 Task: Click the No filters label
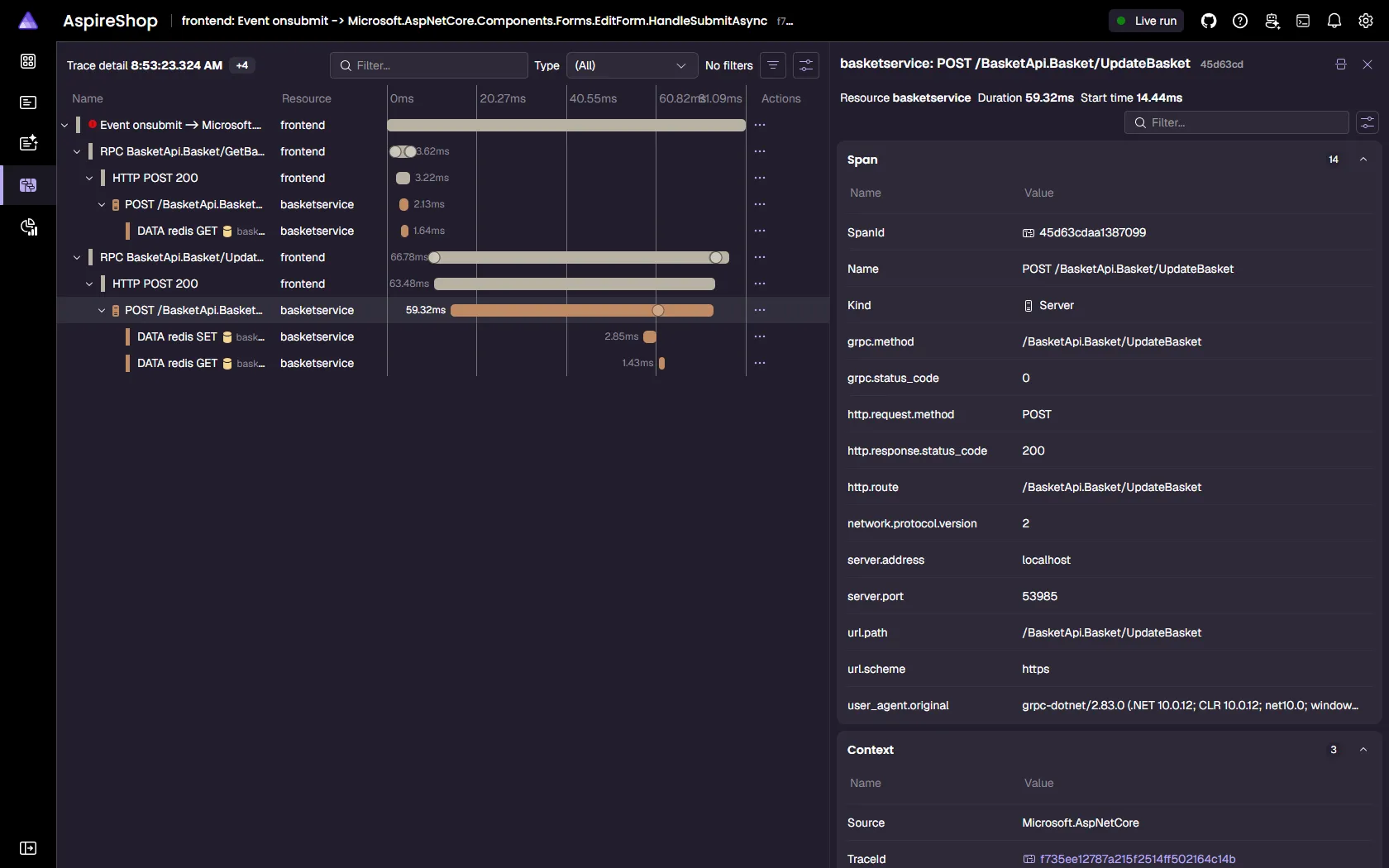(728, 65)
